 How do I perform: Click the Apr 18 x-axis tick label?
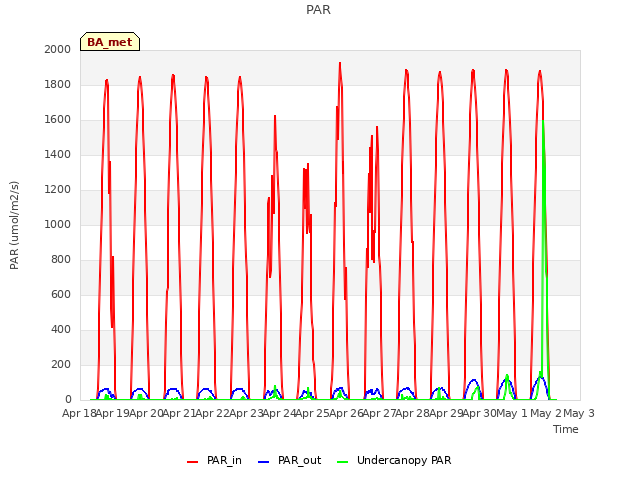(x=79, y=413)
